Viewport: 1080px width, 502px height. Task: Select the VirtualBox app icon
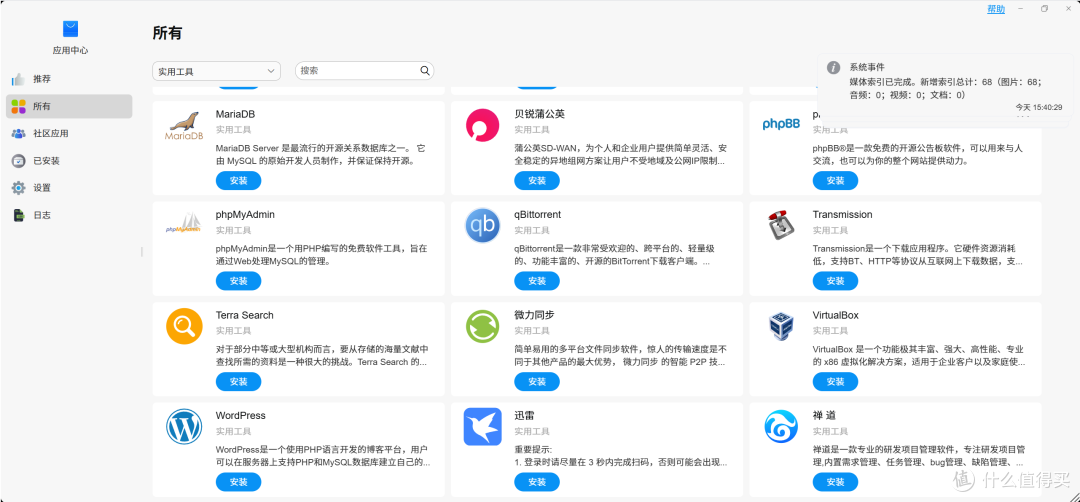coord(781,326)
